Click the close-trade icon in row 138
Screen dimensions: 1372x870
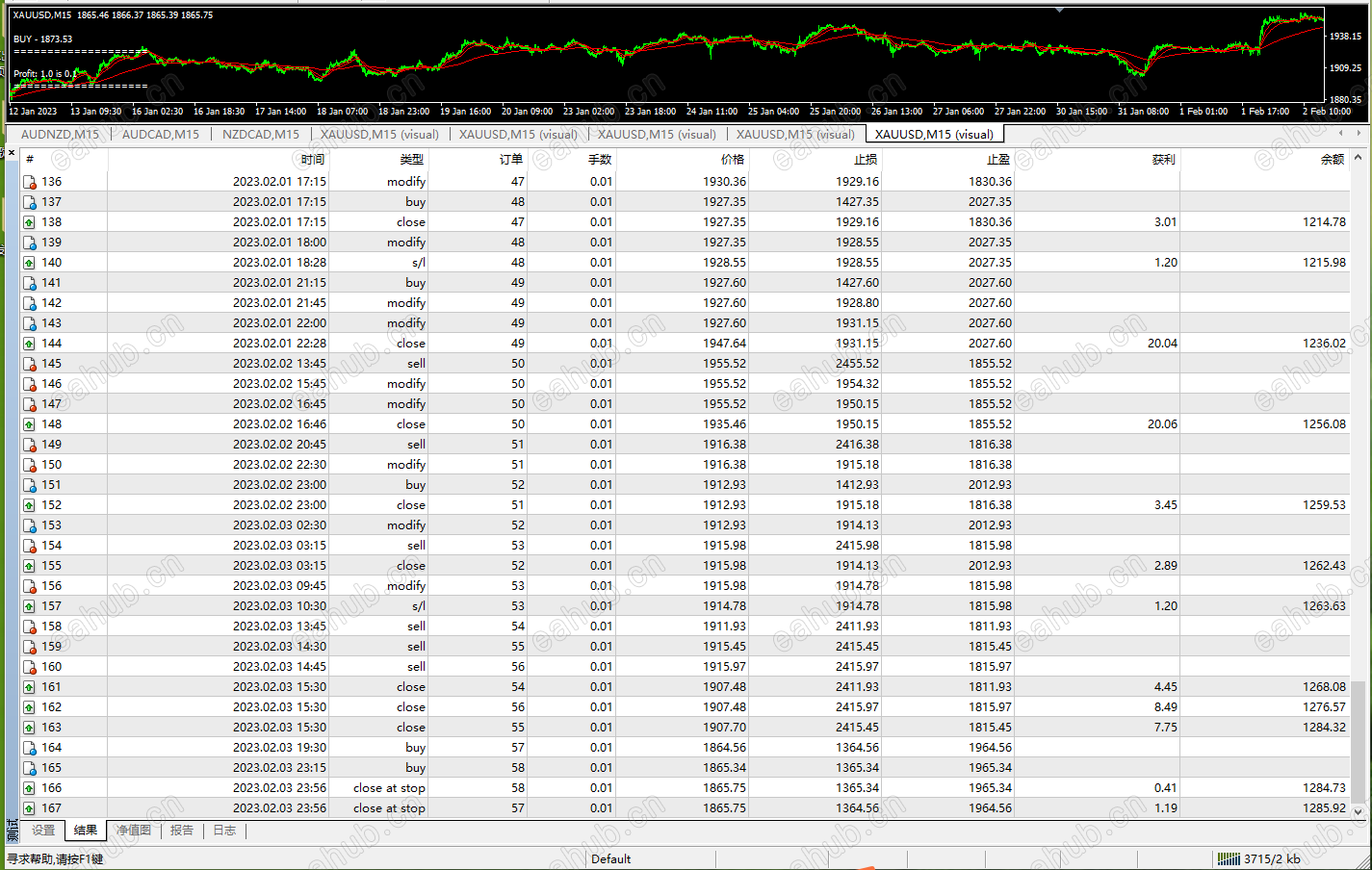coord(29,222)
